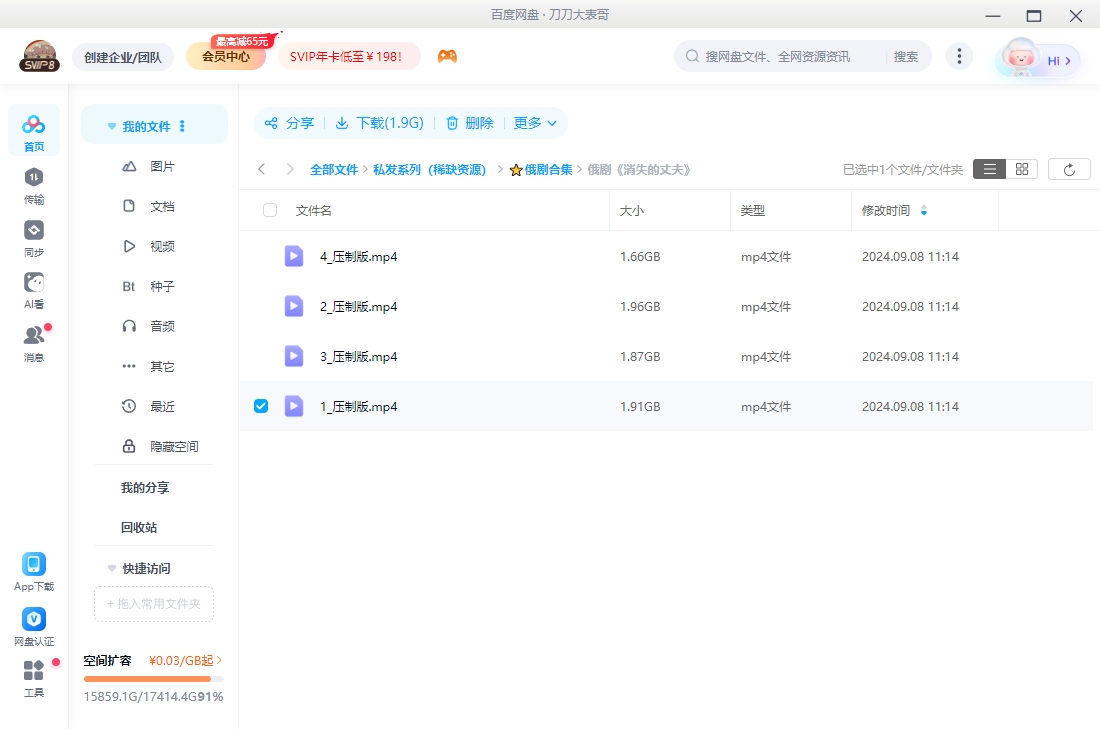Select all files via header checkbox
Image resolution: width=1100 pixels, height=729 pixels.
[268, 210]
